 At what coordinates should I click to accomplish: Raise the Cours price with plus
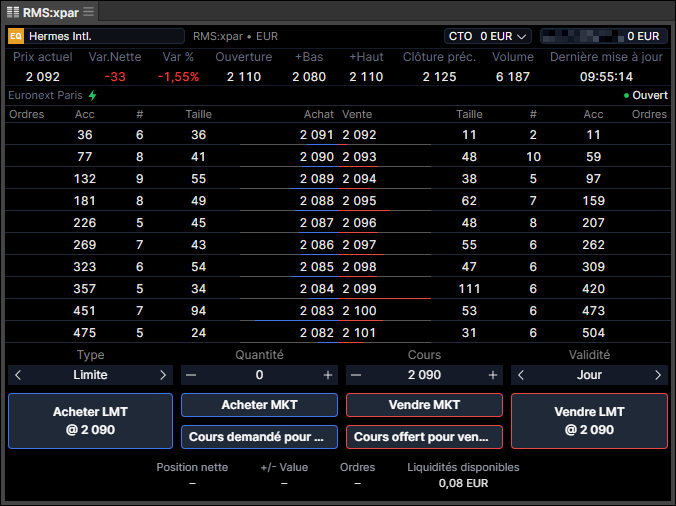[x=492, y=375]
